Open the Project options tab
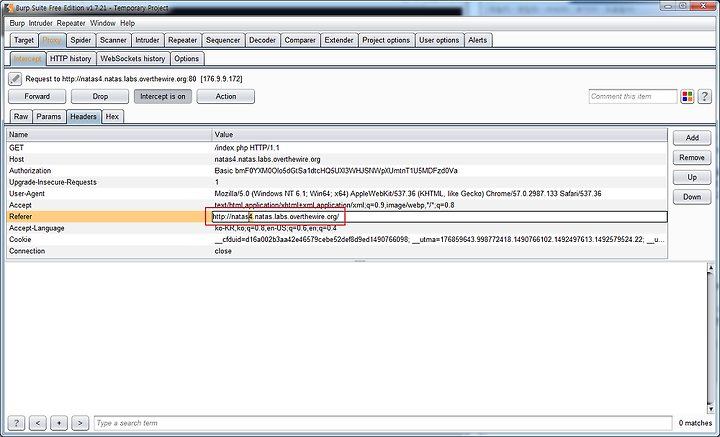The width and height of the screenshot is (720, 437). point(386,40)
